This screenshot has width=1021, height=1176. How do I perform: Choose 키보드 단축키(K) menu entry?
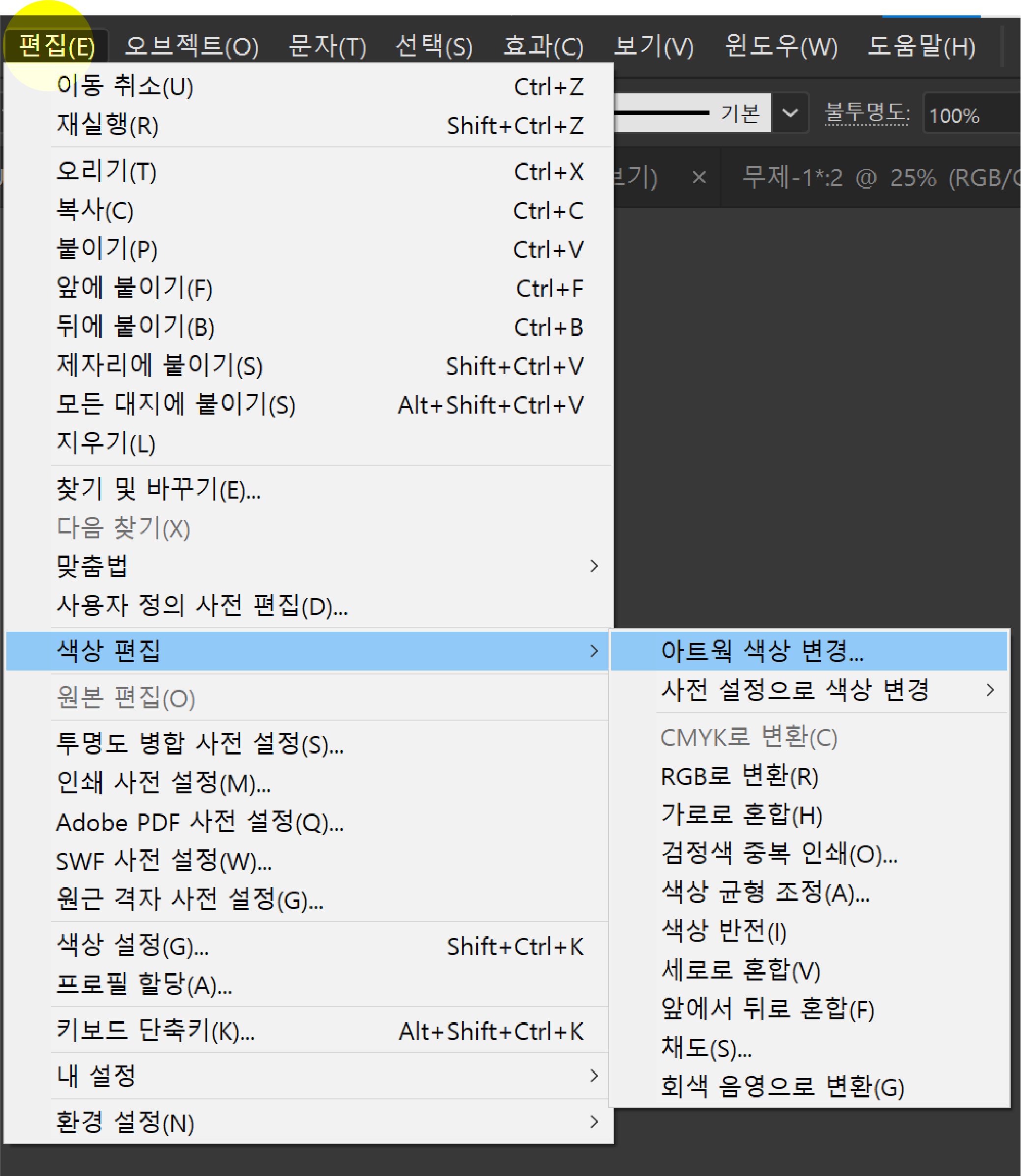tap(155, 1030)
